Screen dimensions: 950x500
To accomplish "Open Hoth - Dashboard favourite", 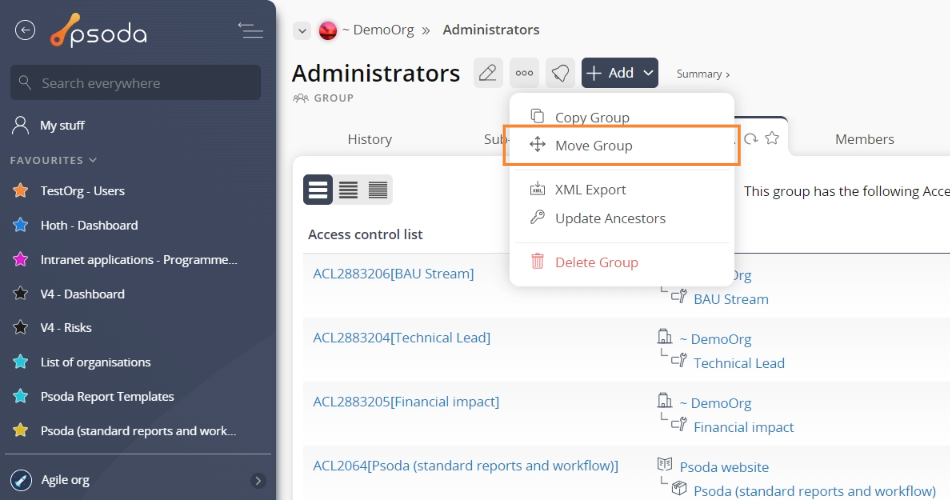I will [x=89, y=225].
